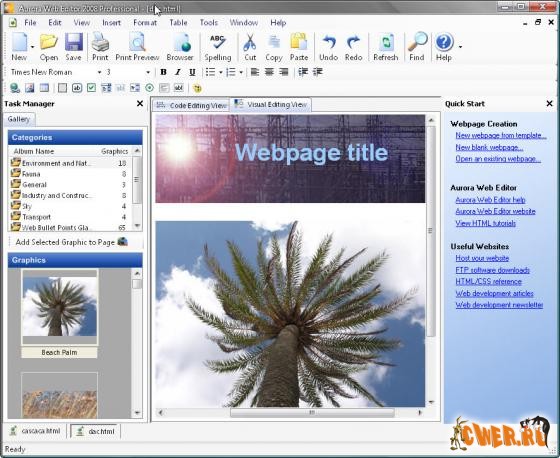The image size is (560, 458).
Task: Close the Task Manager panel
Action: pos(140,104)
